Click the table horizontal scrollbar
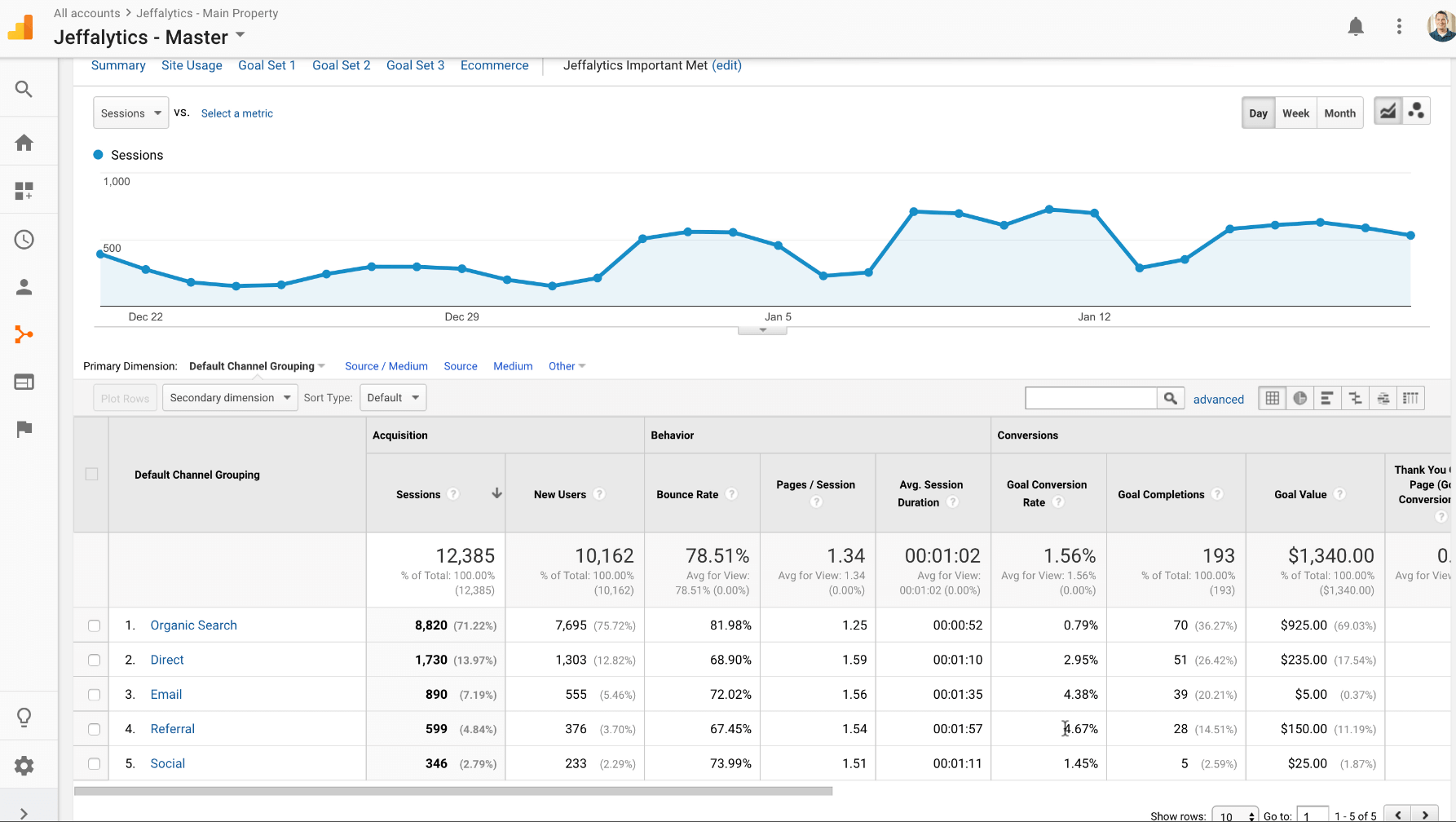1456x822 pixels. (453, 791)
